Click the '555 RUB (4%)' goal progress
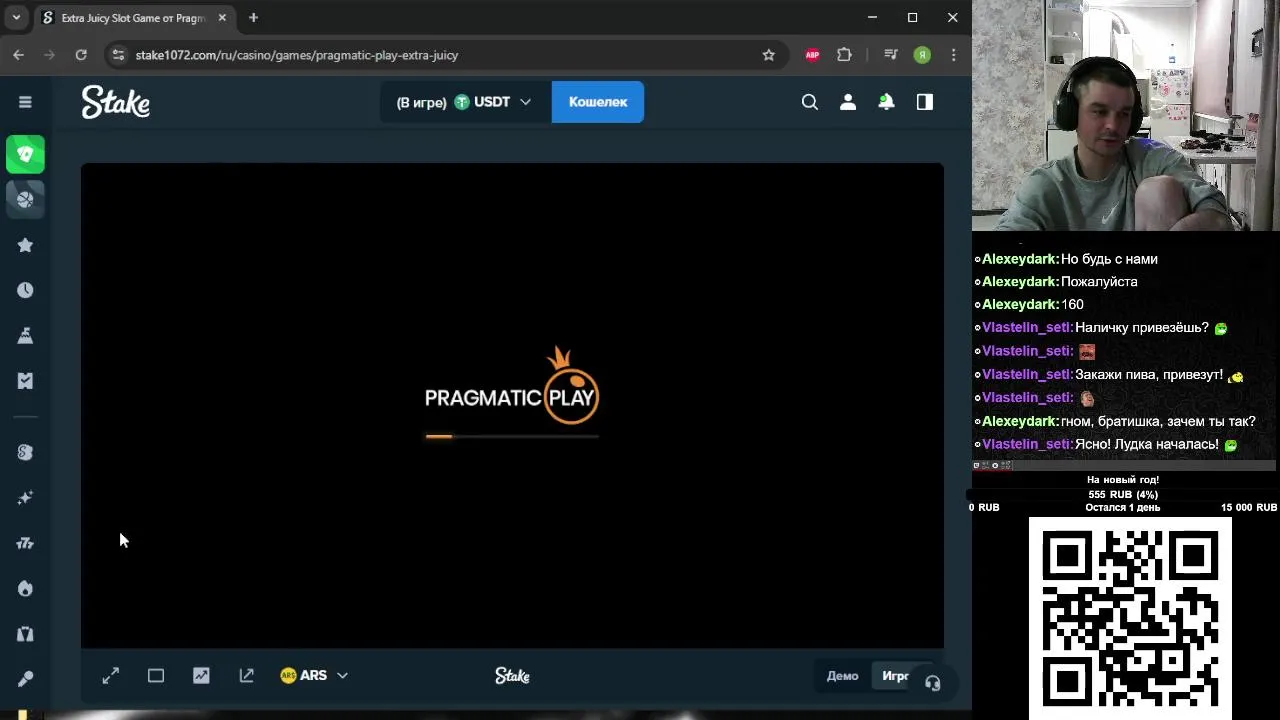This screenshot has width=1280, height=720. 1123,494
